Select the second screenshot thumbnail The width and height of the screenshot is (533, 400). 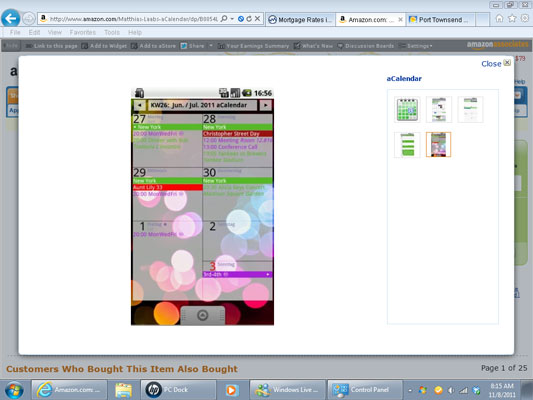tap(439, 109)
